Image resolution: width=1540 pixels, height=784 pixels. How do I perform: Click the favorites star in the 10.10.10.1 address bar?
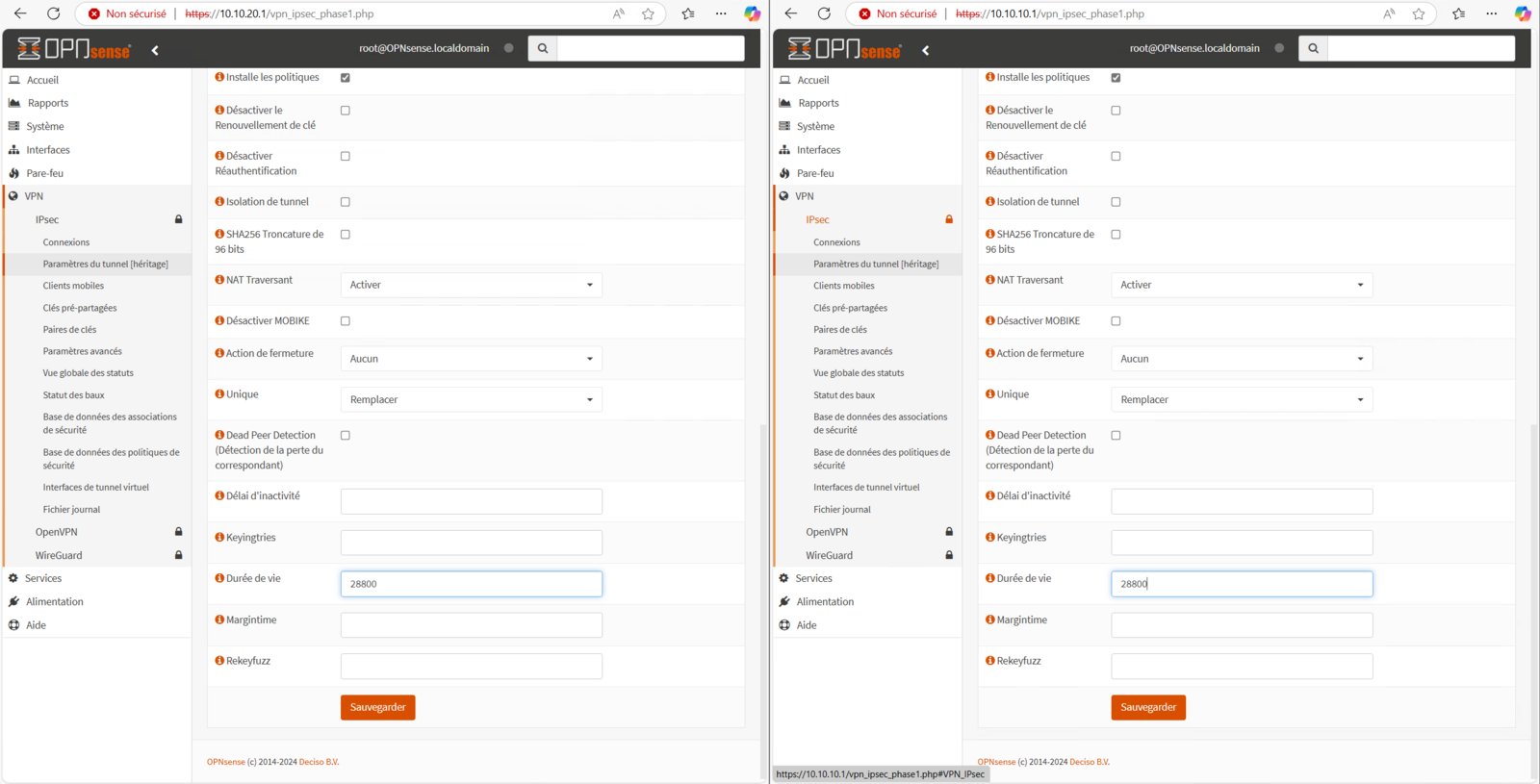coord(1419,13)
